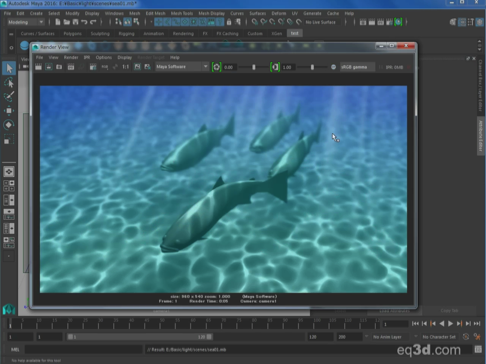486x364 pixels.
Task: Open the Render menu in Render View
Action: tap(71, 57)
